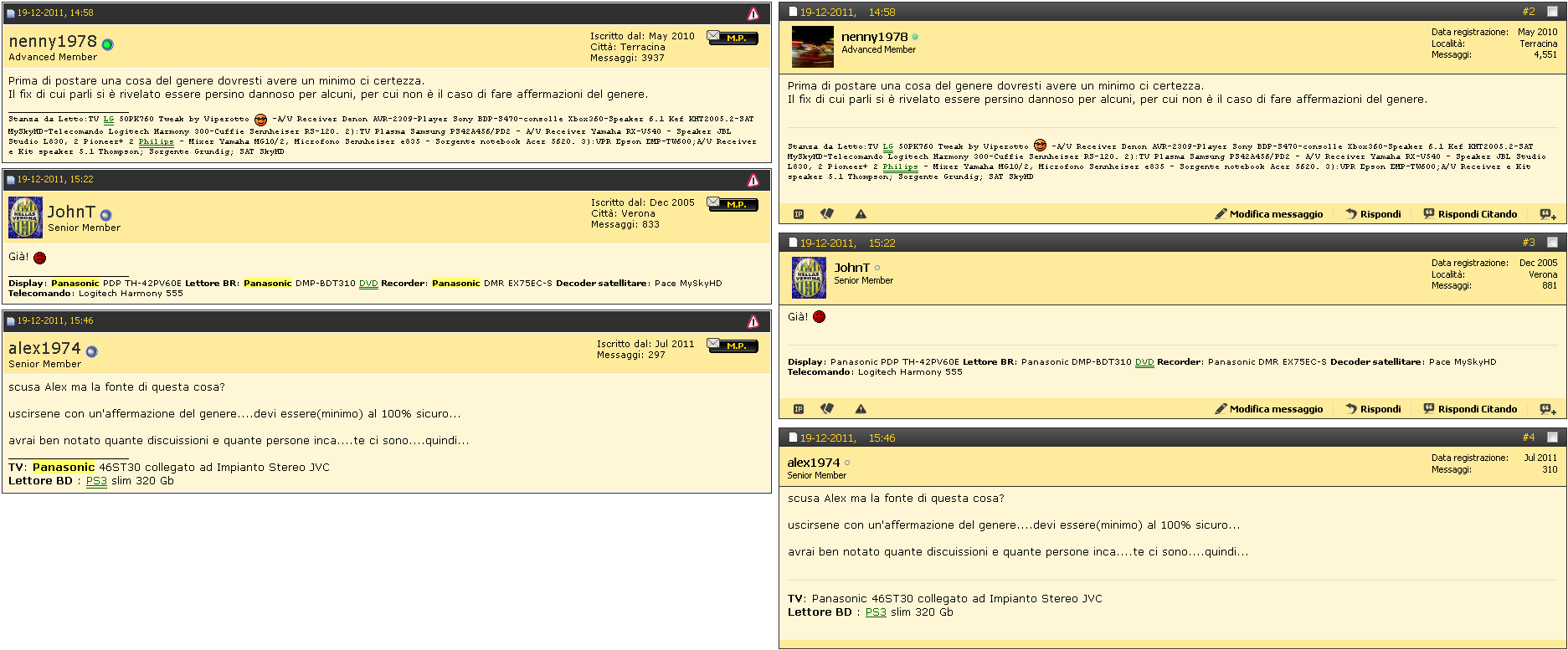Open the alex1974 username menu in right post #4

pos(813,463)
